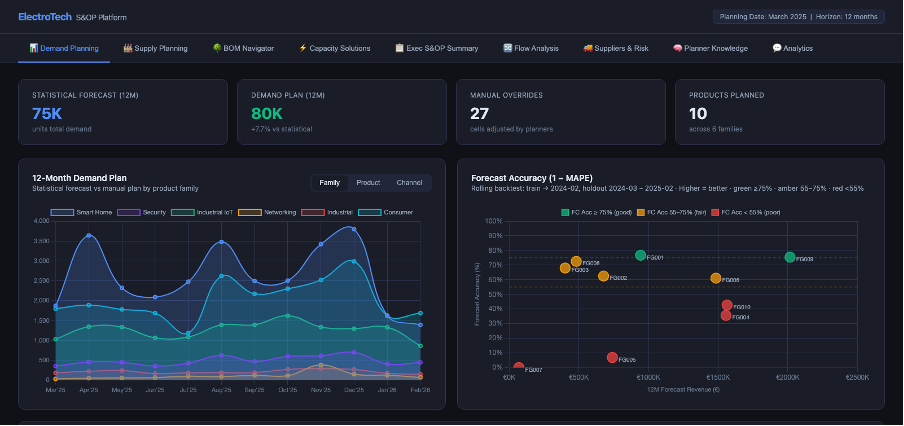Go to the Capacity Solutions tab
The width and height of the screenshot is (904, 426).
[334, 48]
